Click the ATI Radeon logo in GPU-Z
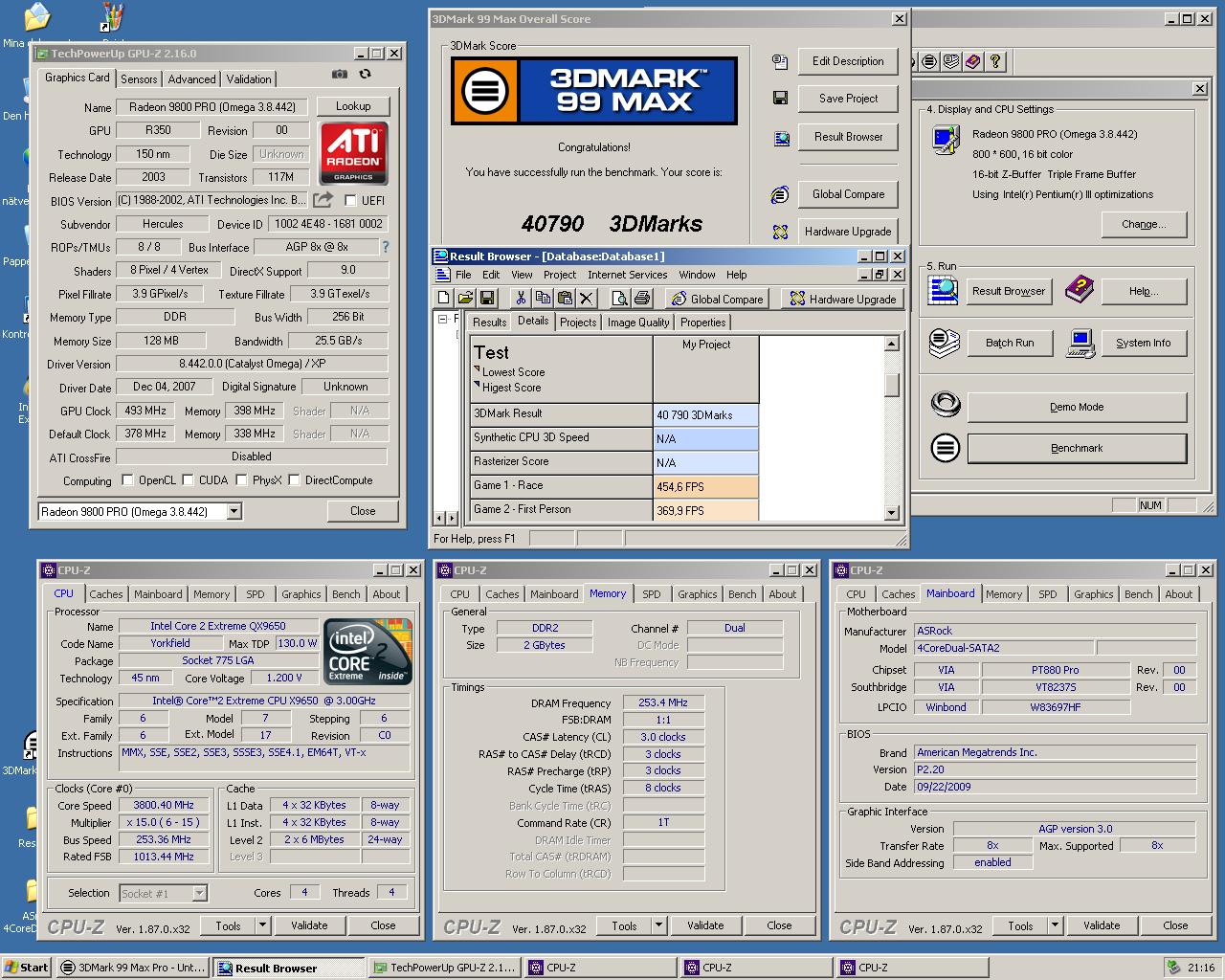This screenshot has width=1225, height=980. [353, 153]
